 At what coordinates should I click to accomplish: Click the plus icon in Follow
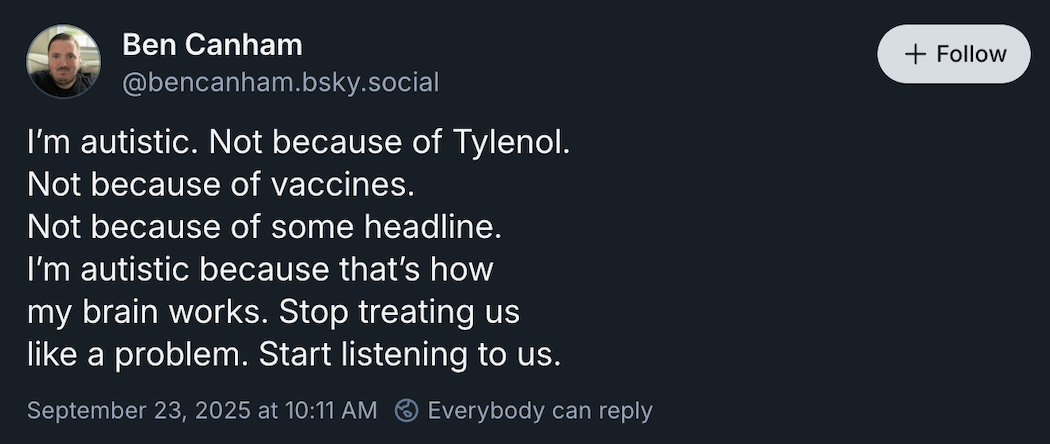[915, 54]
